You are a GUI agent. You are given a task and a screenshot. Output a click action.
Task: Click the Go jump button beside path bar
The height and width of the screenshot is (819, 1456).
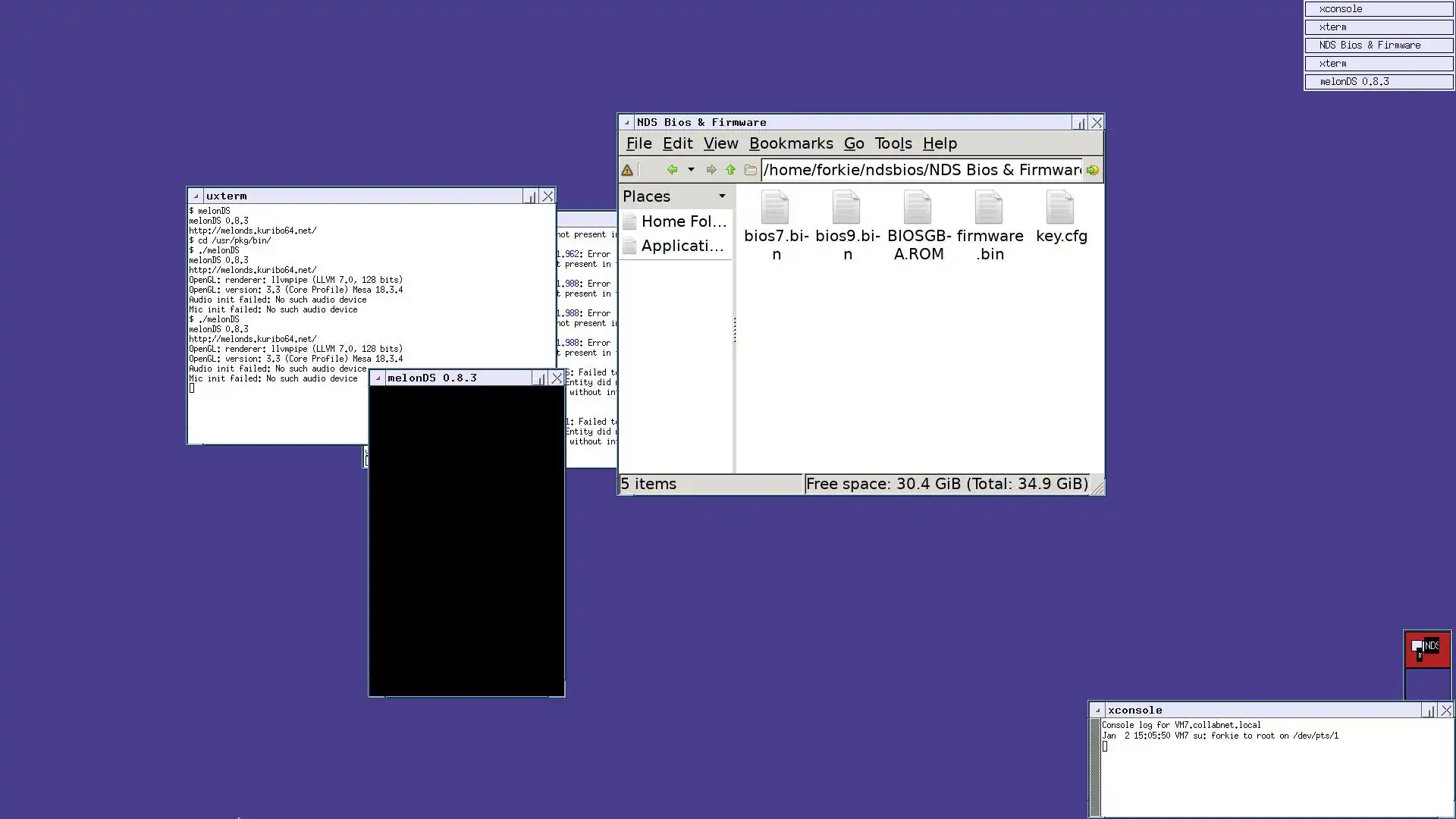(1092, 171)
